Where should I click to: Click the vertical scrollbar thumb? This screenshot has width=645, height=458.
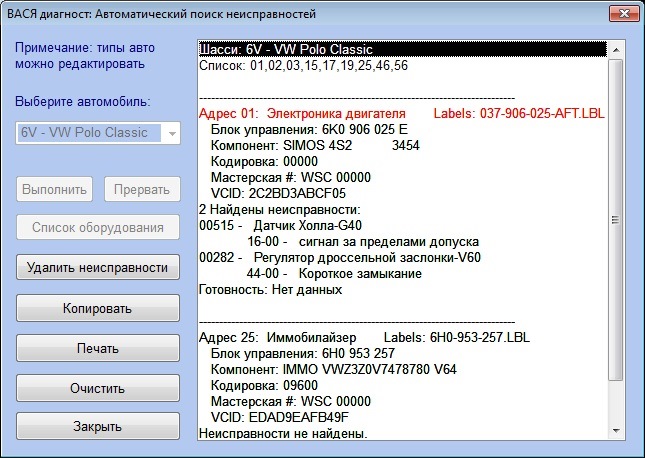[x=616, y=220]
